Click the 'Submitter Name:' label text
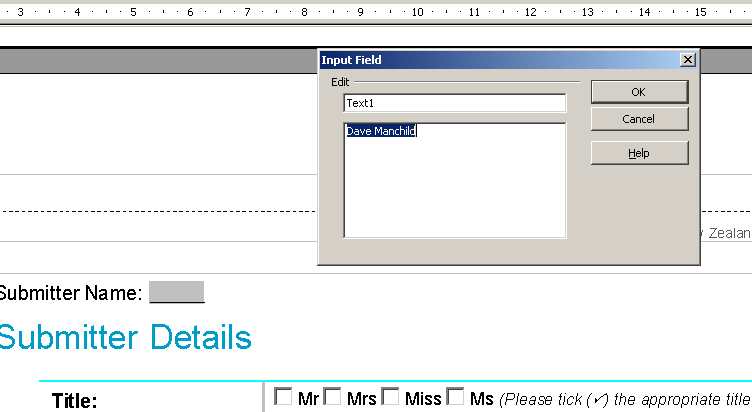 [x=70, y=293]
